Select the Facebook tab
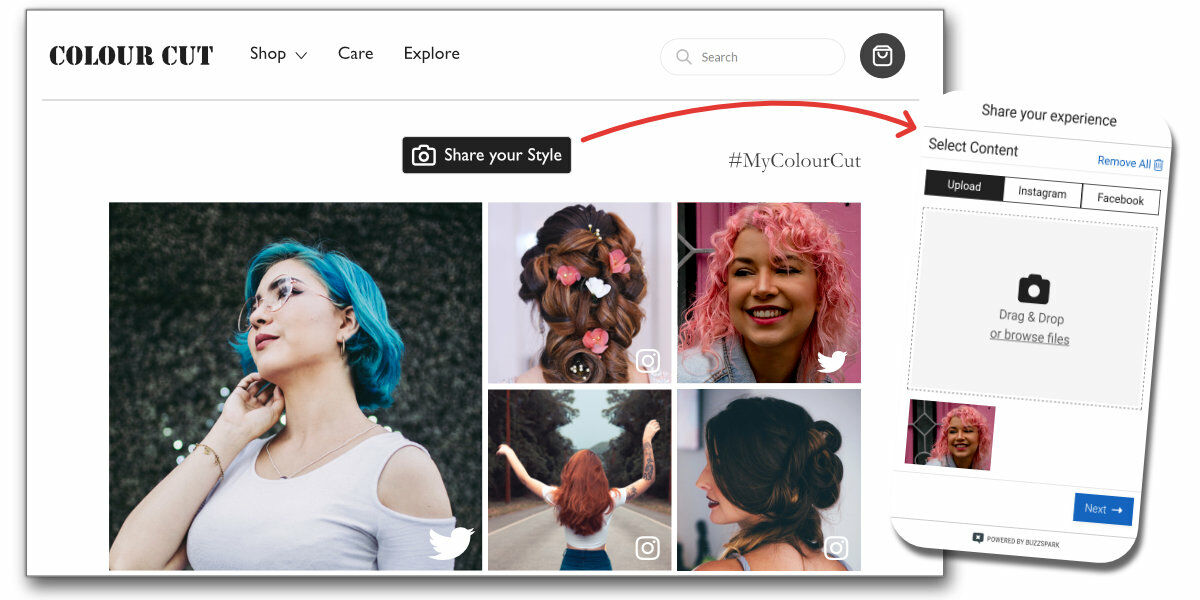Image resolution: width=1200 pixels, height=600 pixels. click(1120, 199)
